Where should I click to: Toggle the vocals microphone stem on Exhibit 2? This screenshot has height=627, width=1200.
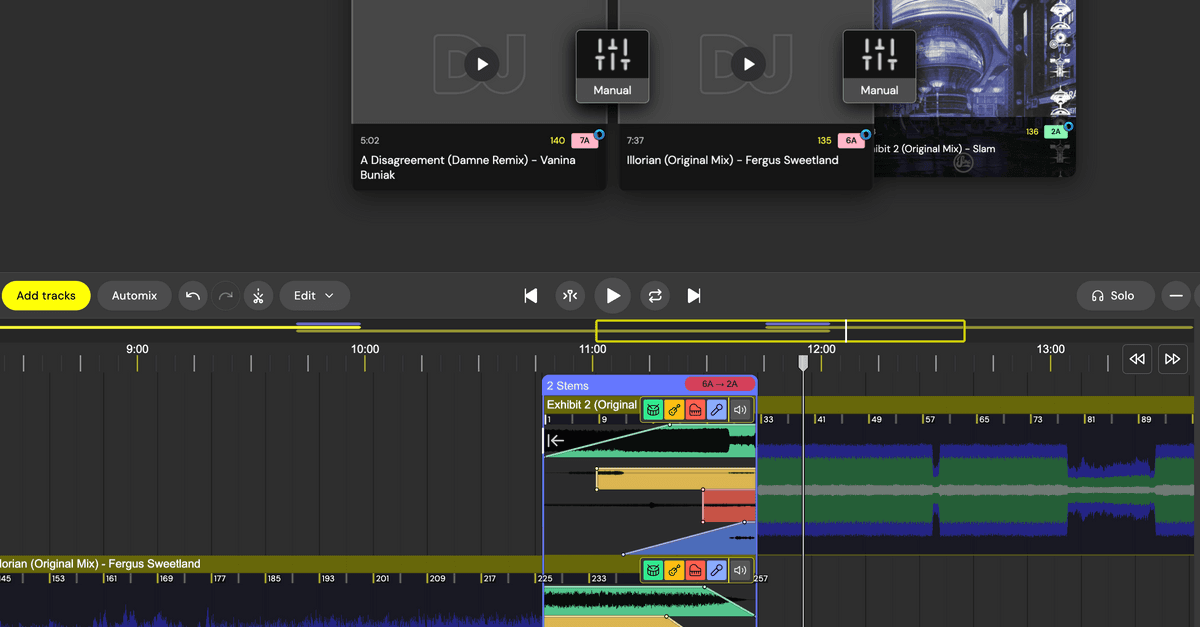717,409
